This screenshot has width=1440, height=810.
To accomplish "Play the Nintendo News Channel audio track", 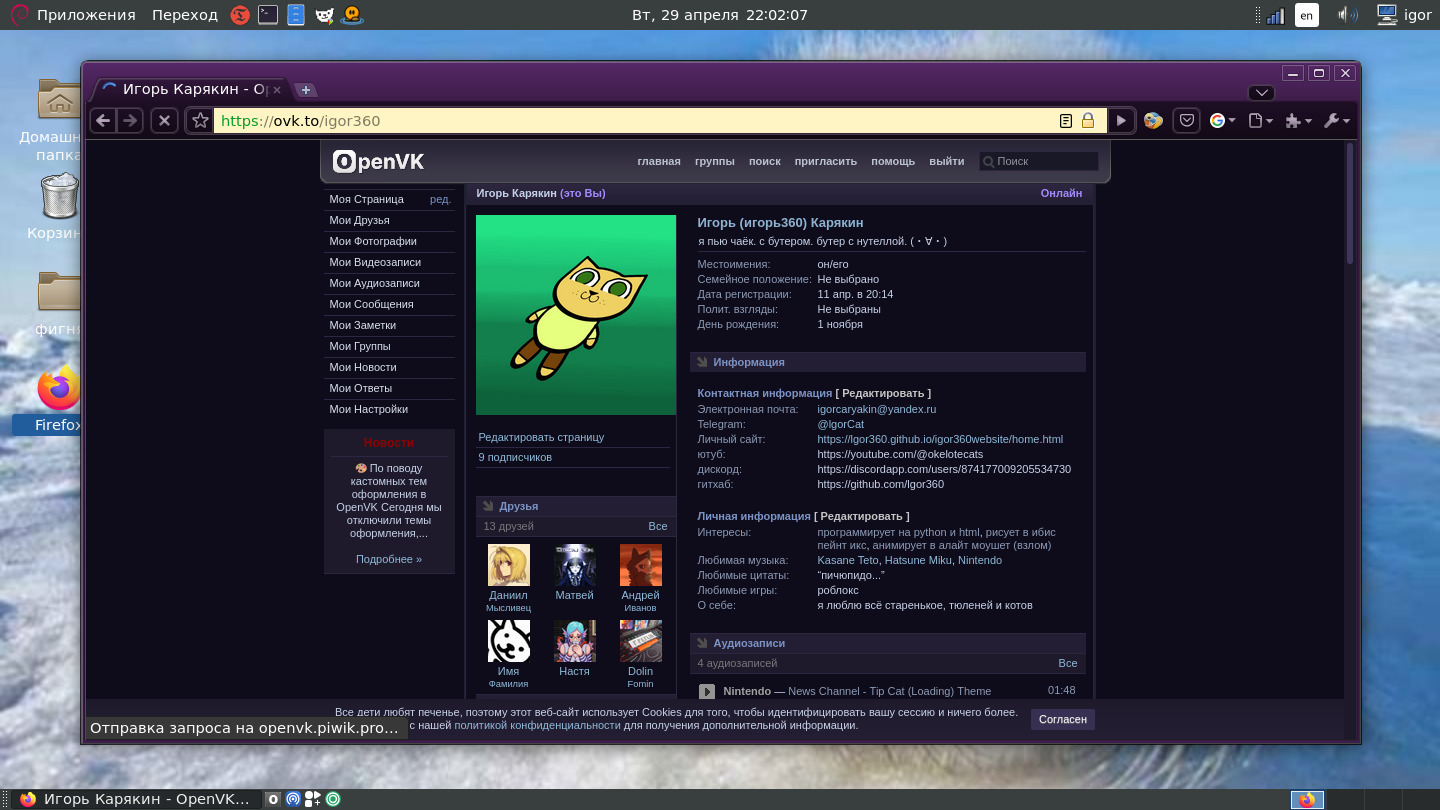I will coord(707,691).
